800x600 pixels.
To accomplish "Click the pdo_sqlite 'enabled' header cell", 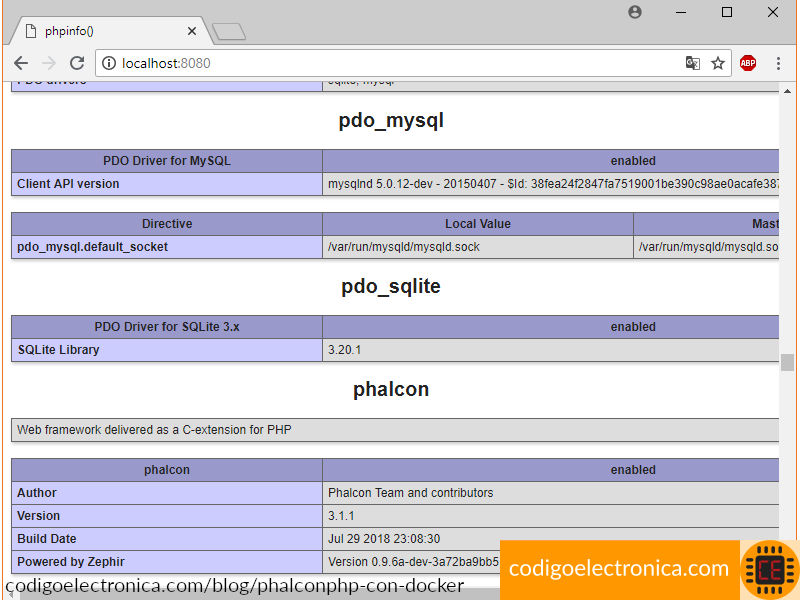I will tap(551, 327).
